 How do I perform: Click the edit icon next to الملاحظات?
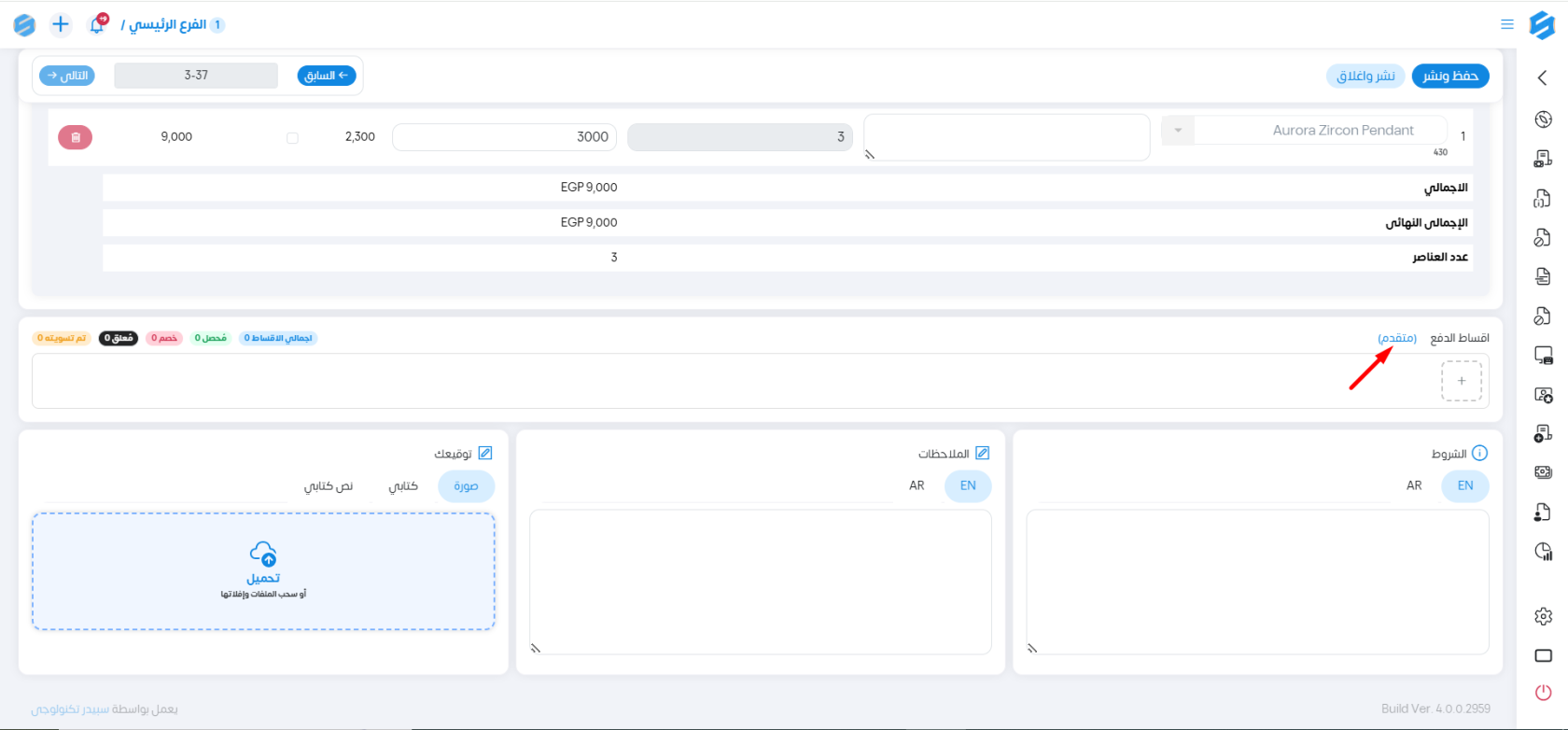pyautogui.click(x=982, y=454)
